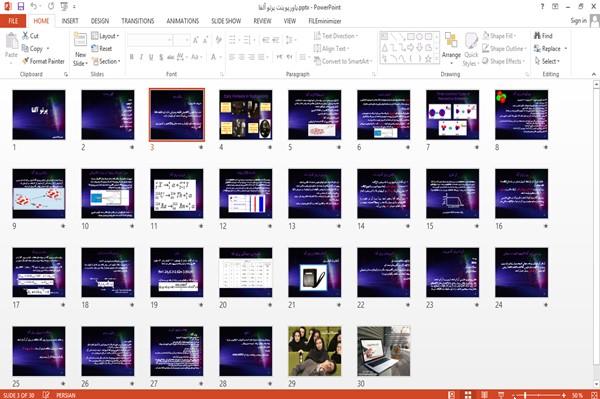Image resolution: width=600 pixels, height=399 pixels.
Task: Switch to the INSERT tab
Action: tap(70, 21)
